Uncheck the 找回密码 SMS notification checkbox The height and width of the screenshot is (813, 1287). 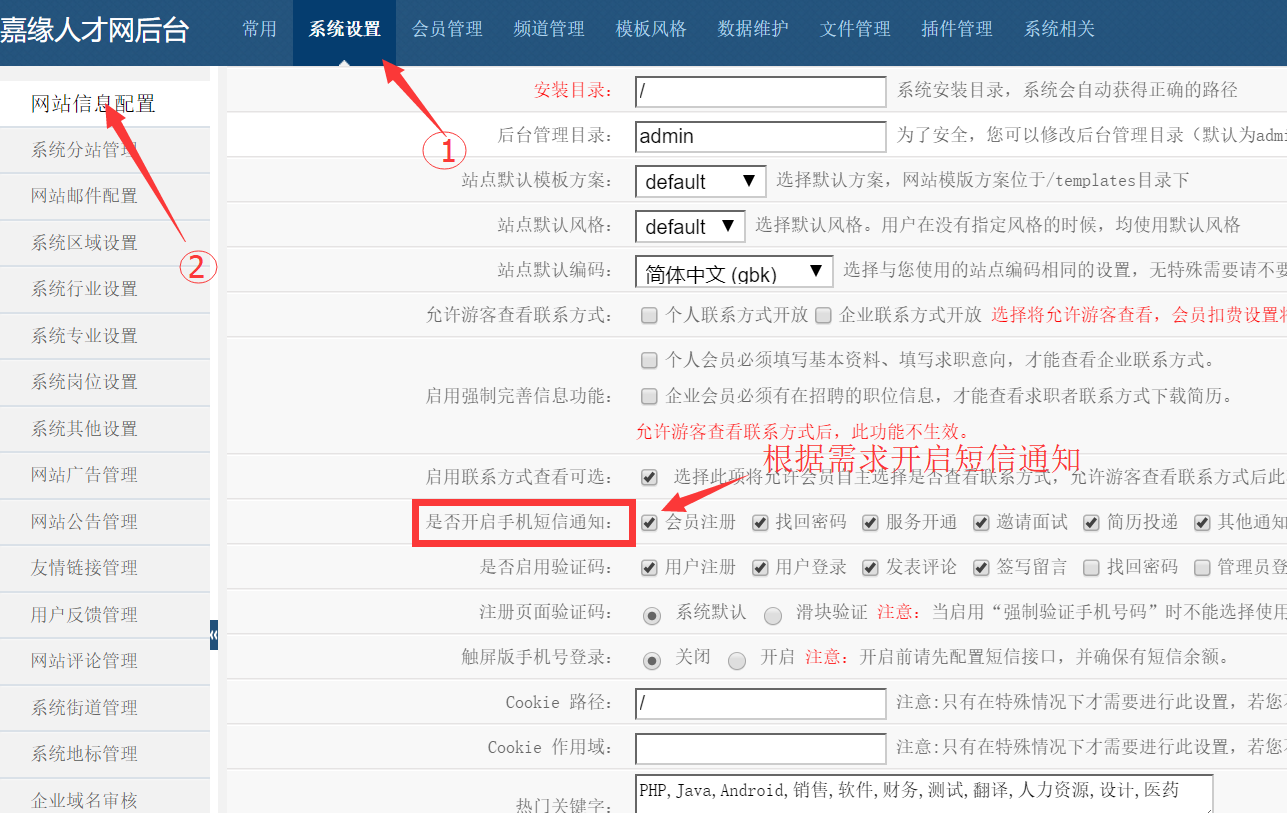(760, 523)
